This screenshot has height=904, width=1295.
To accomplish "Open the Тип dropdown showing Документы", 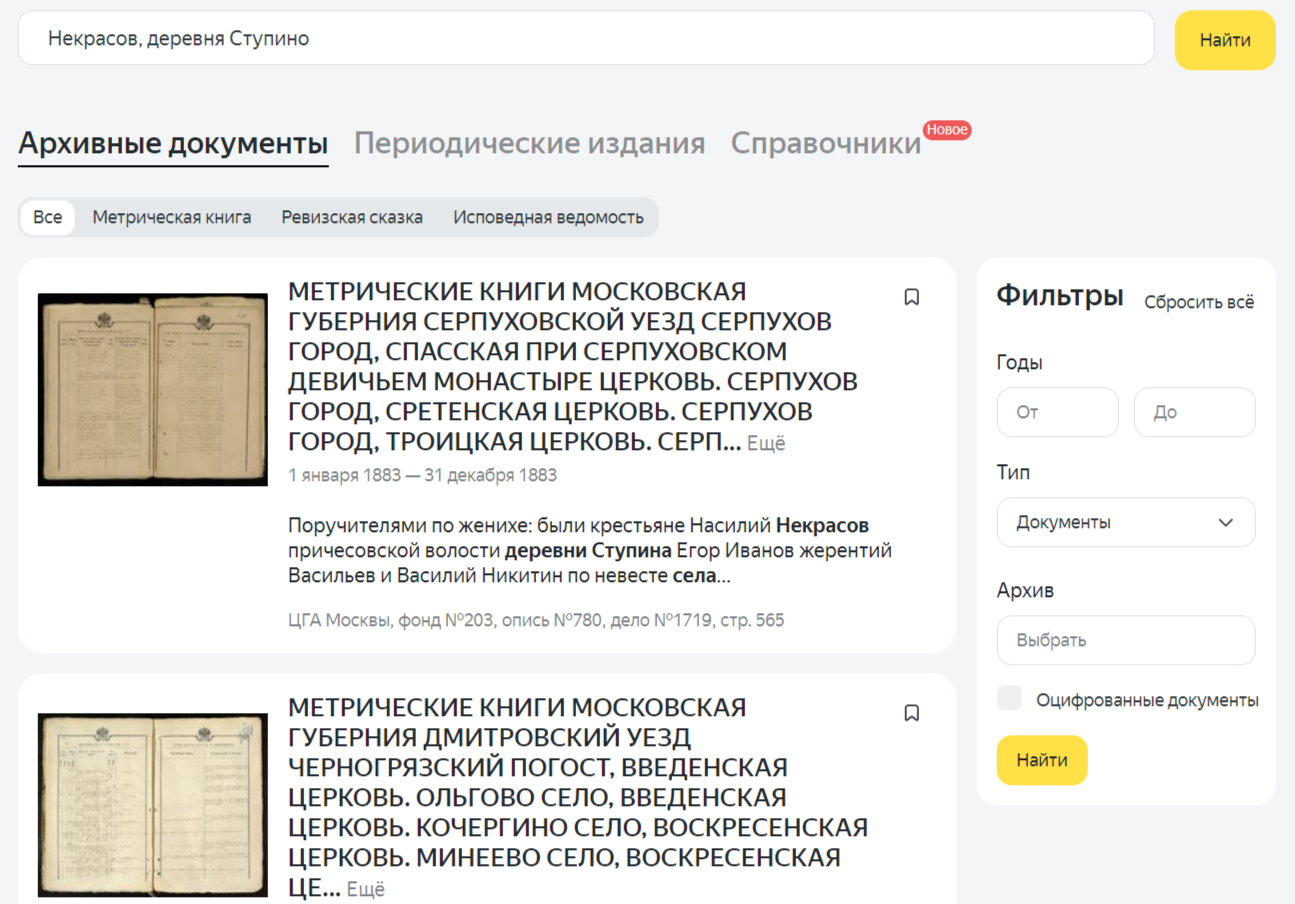I will pyautogui.click(x=1126, y=522).
